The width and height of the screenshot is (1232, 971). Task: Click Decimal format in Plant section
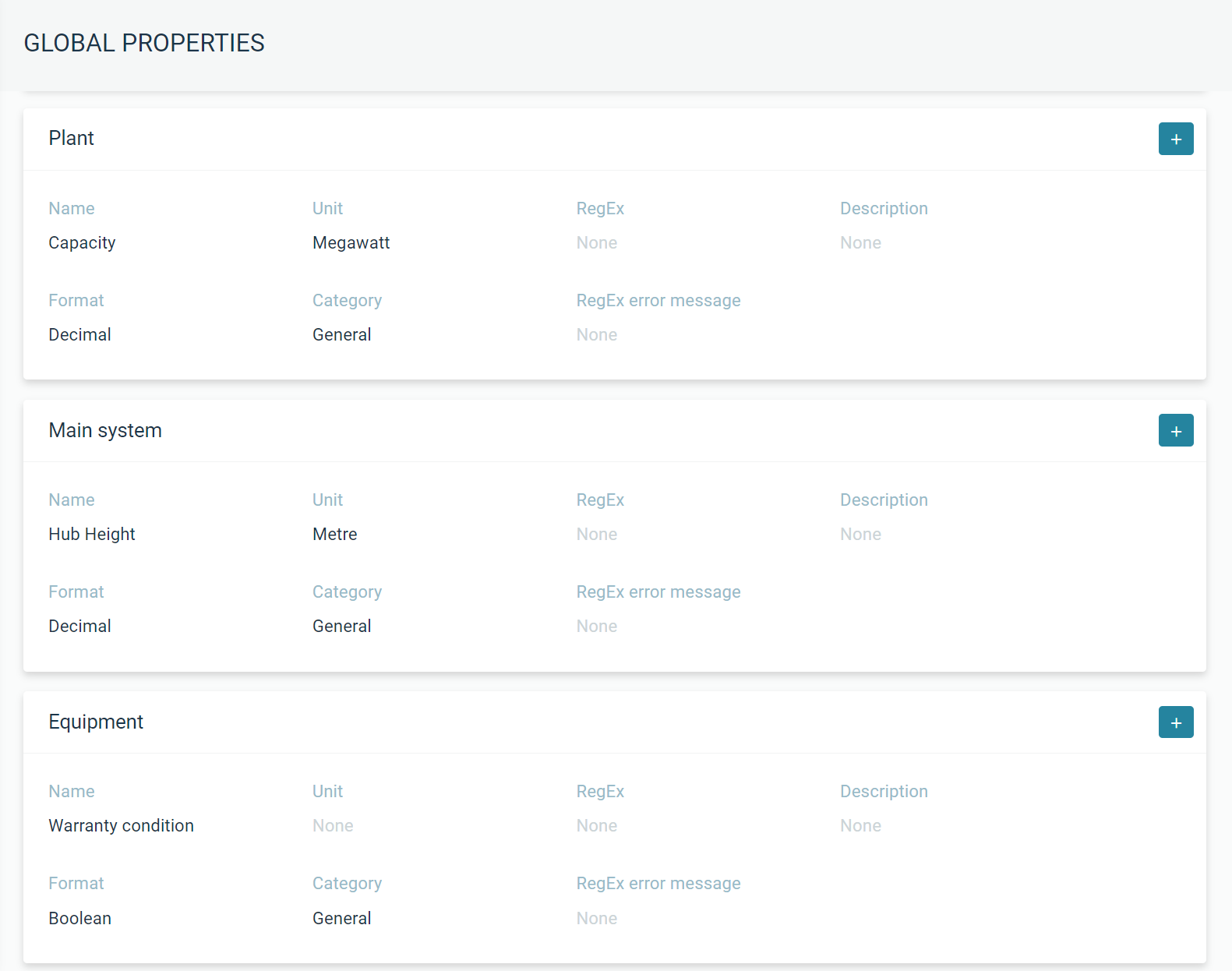(x=79, y=335)
